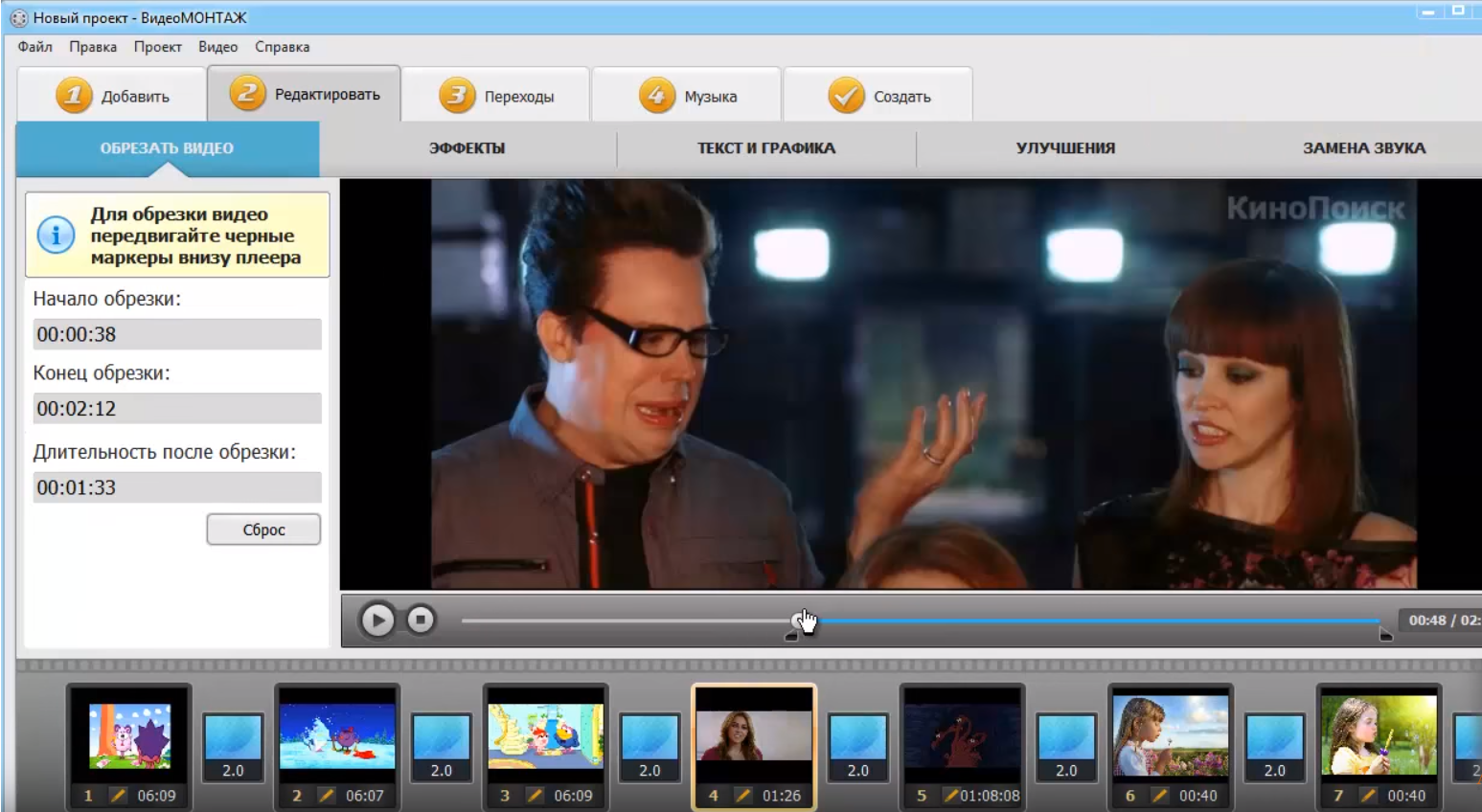Viewport: 1482px width, 812px height.
Task: Click the edit pencil icon on clip 1
Action: [x=118, y=795]
